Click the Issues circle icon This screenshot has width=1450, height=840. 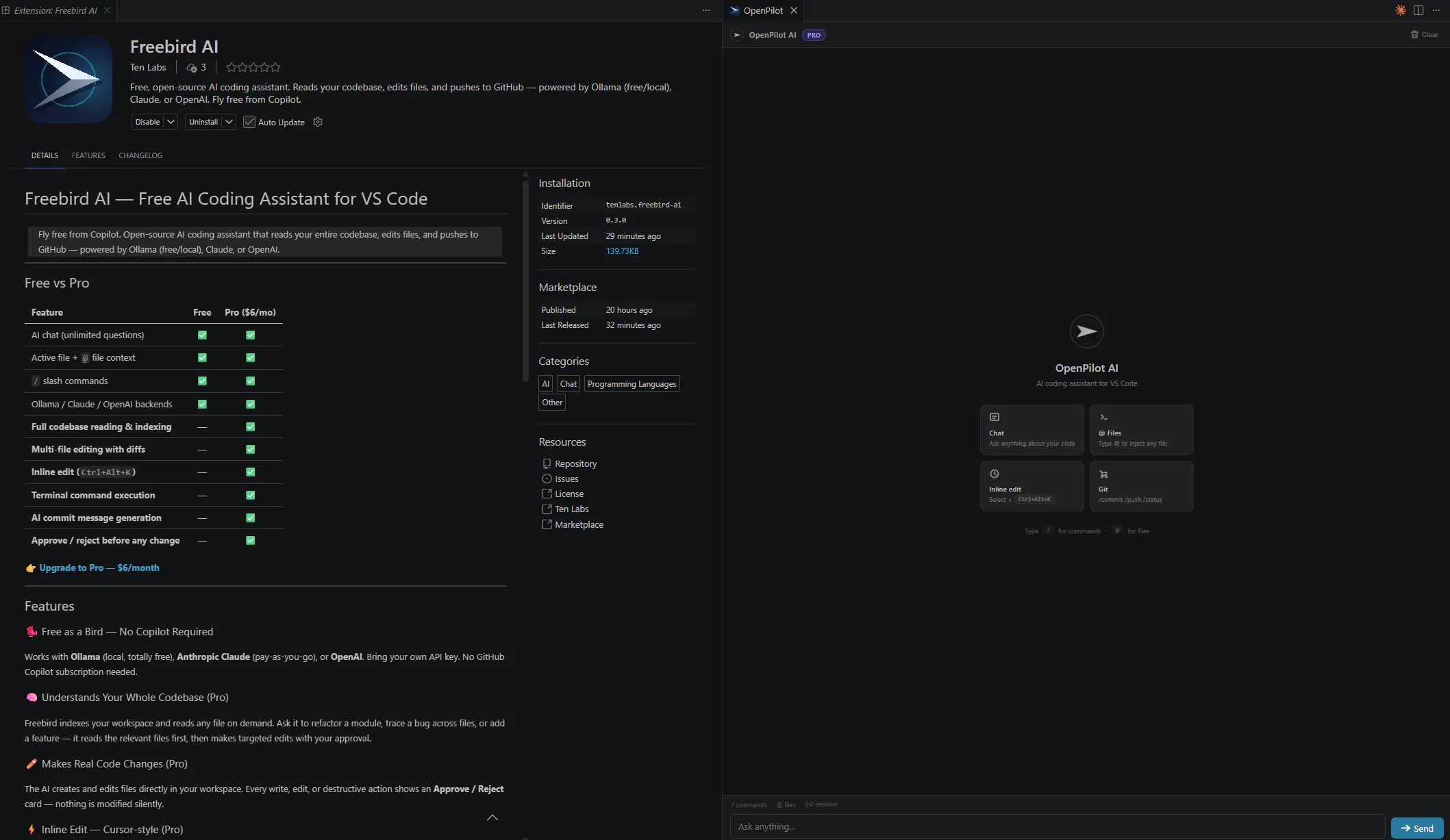click(x=547, y=479)
